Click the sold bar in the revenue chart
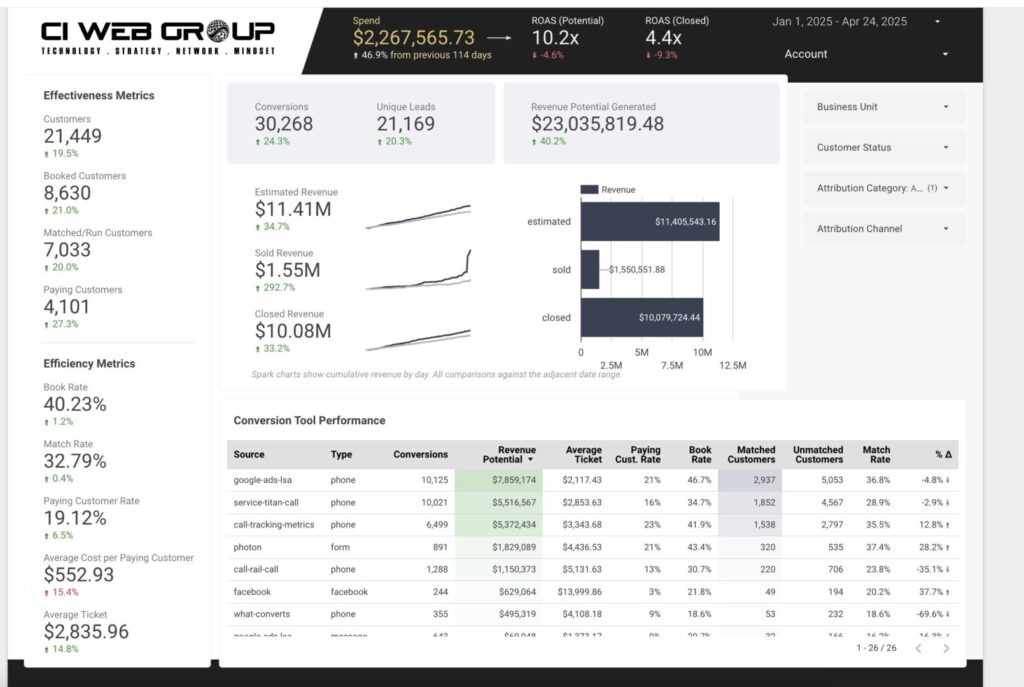Viewport: 1024px width, 687px height. pos(590,269)
